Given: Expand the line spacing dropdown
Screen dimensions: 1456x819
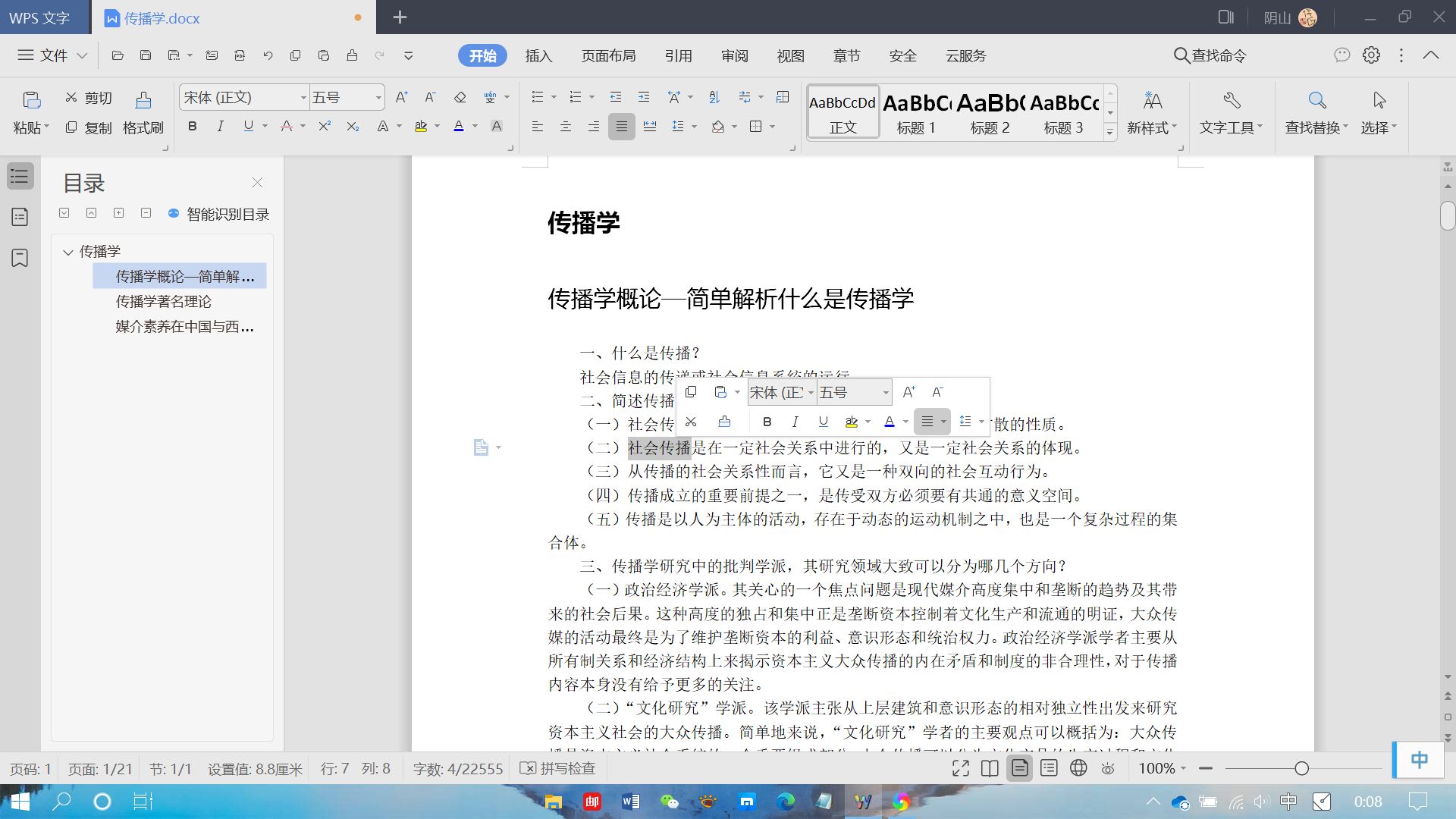Looking at the screenshot, I should [x=691, y=126].
